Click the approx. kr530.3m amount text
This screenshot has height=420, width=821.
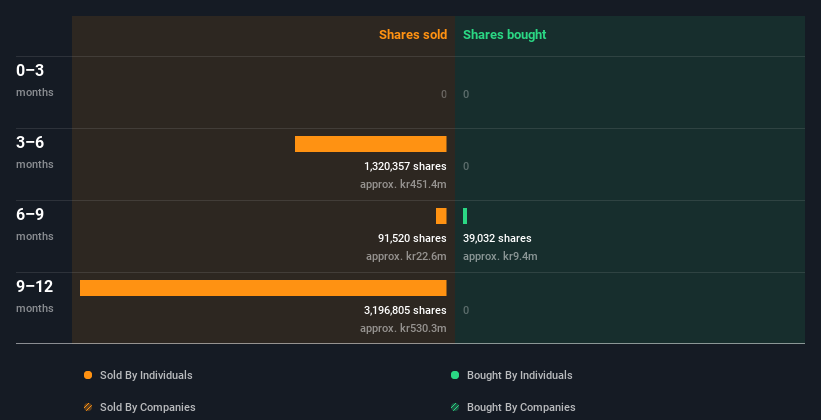(403, 328)
